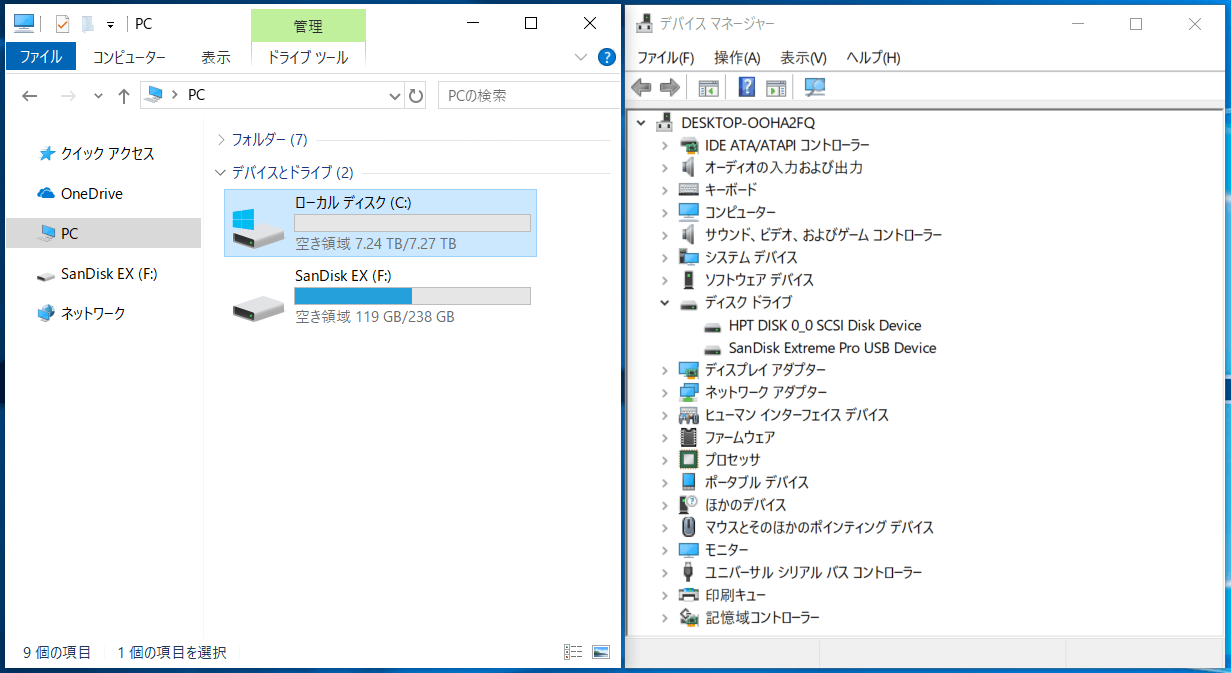Image resolution: width=1231 pixels, height=673 pixels.
Task: Select サウンド、ビデオ、およびゲーム コントローラー category
Action: [823, 235]
